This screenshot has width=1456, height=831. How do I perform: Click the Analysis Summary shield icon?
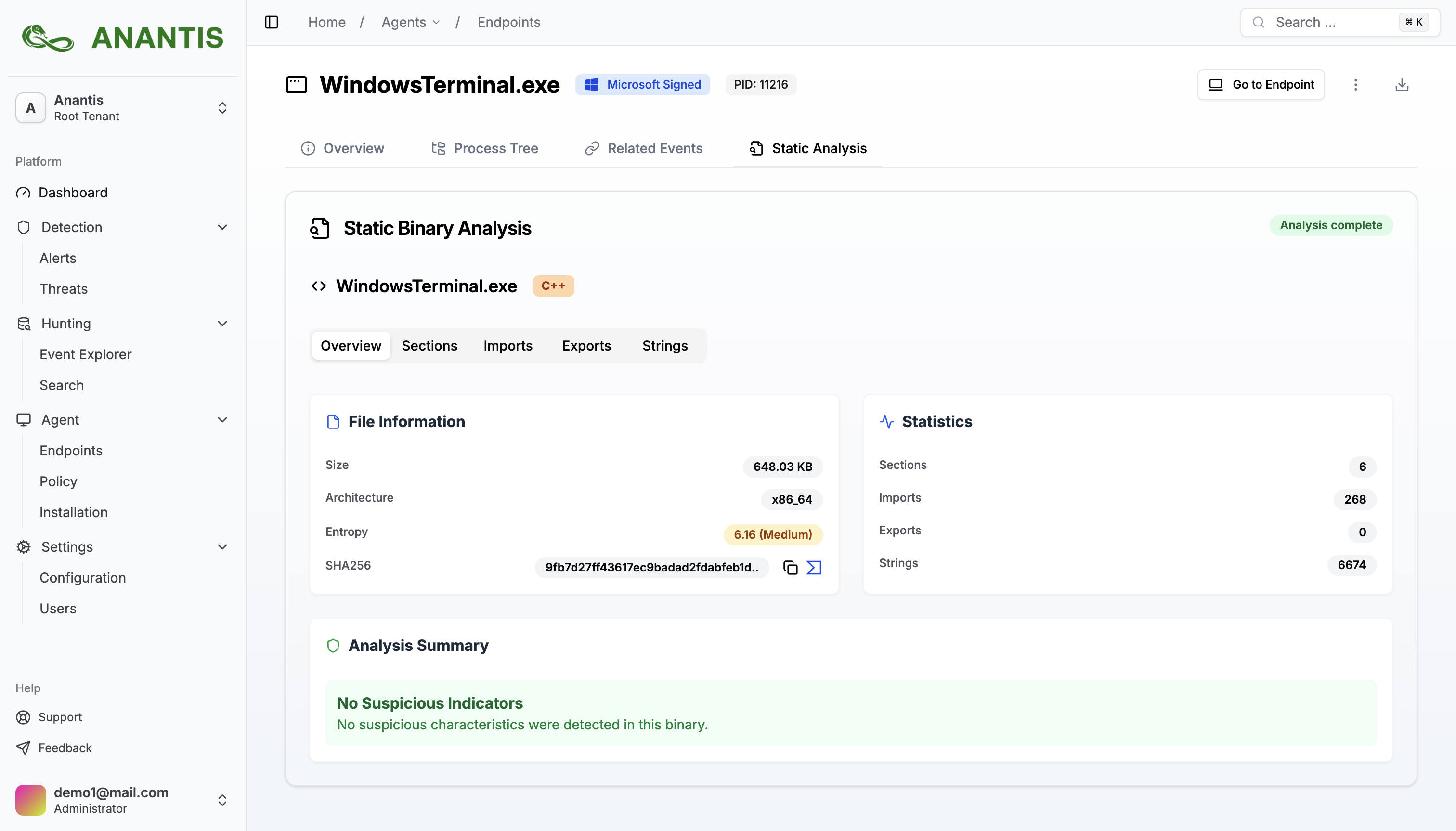tap(333, 646)
